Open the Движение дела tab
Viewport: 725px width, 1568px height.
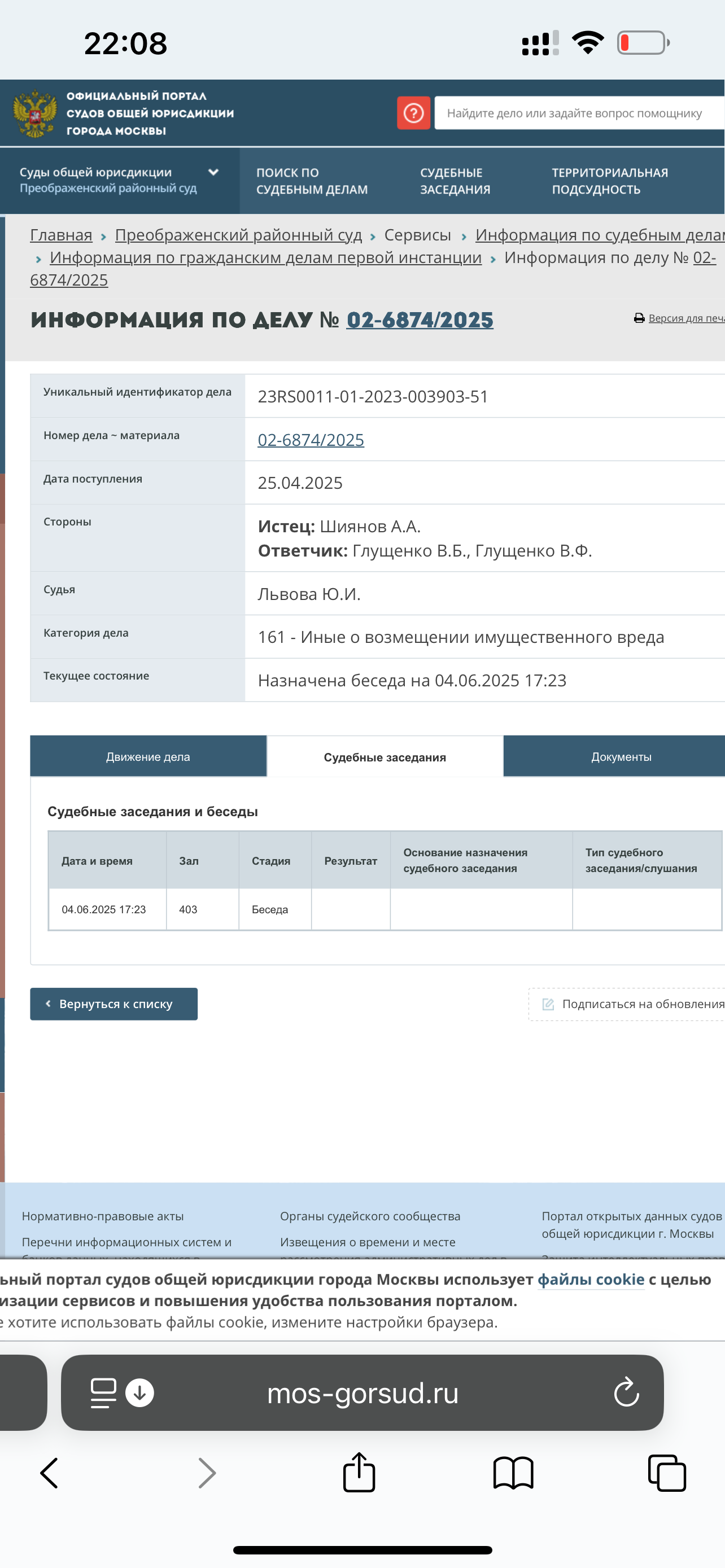[148, 756]
